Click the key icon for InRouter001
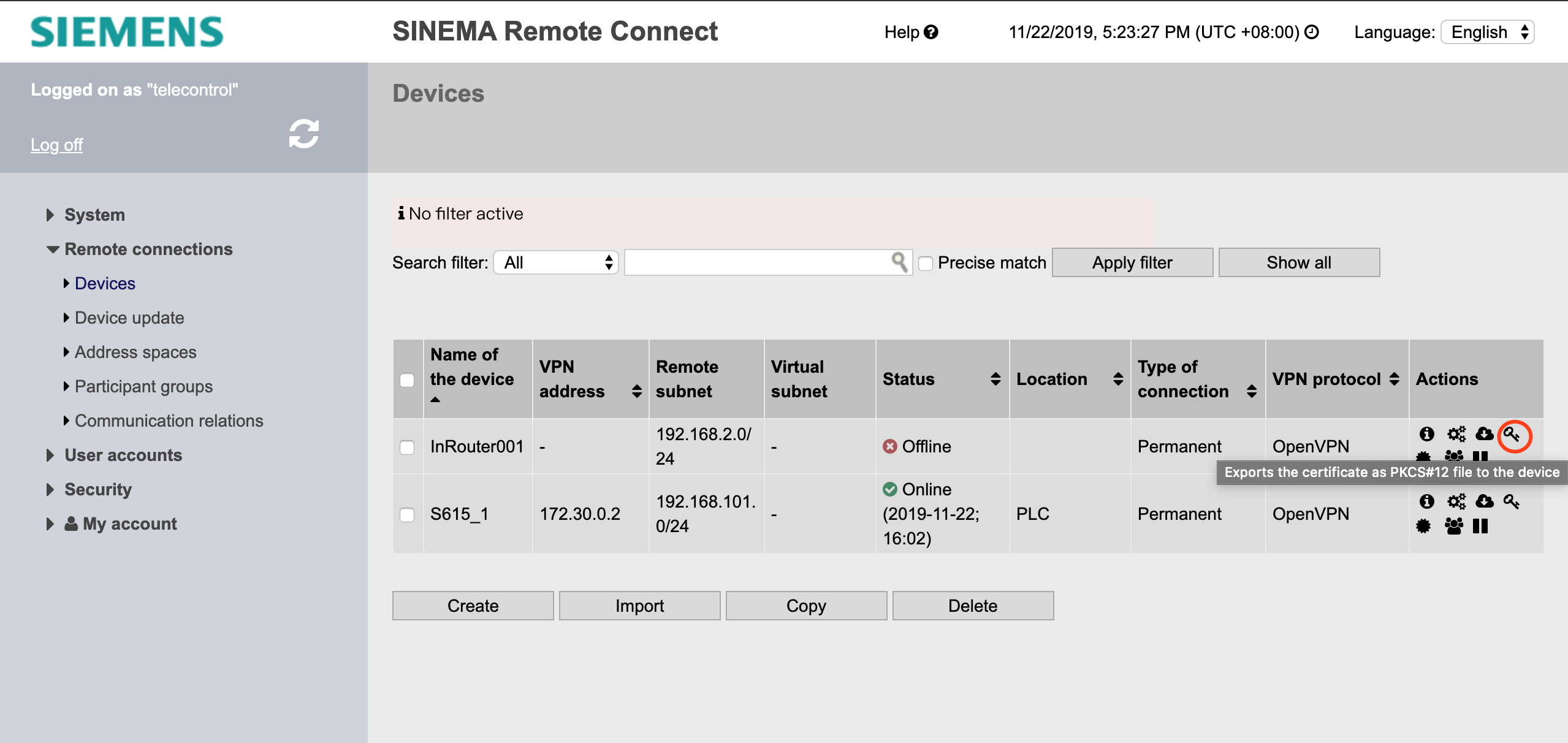Viewport: 1568px width, 743px height. coord(1512,435)
